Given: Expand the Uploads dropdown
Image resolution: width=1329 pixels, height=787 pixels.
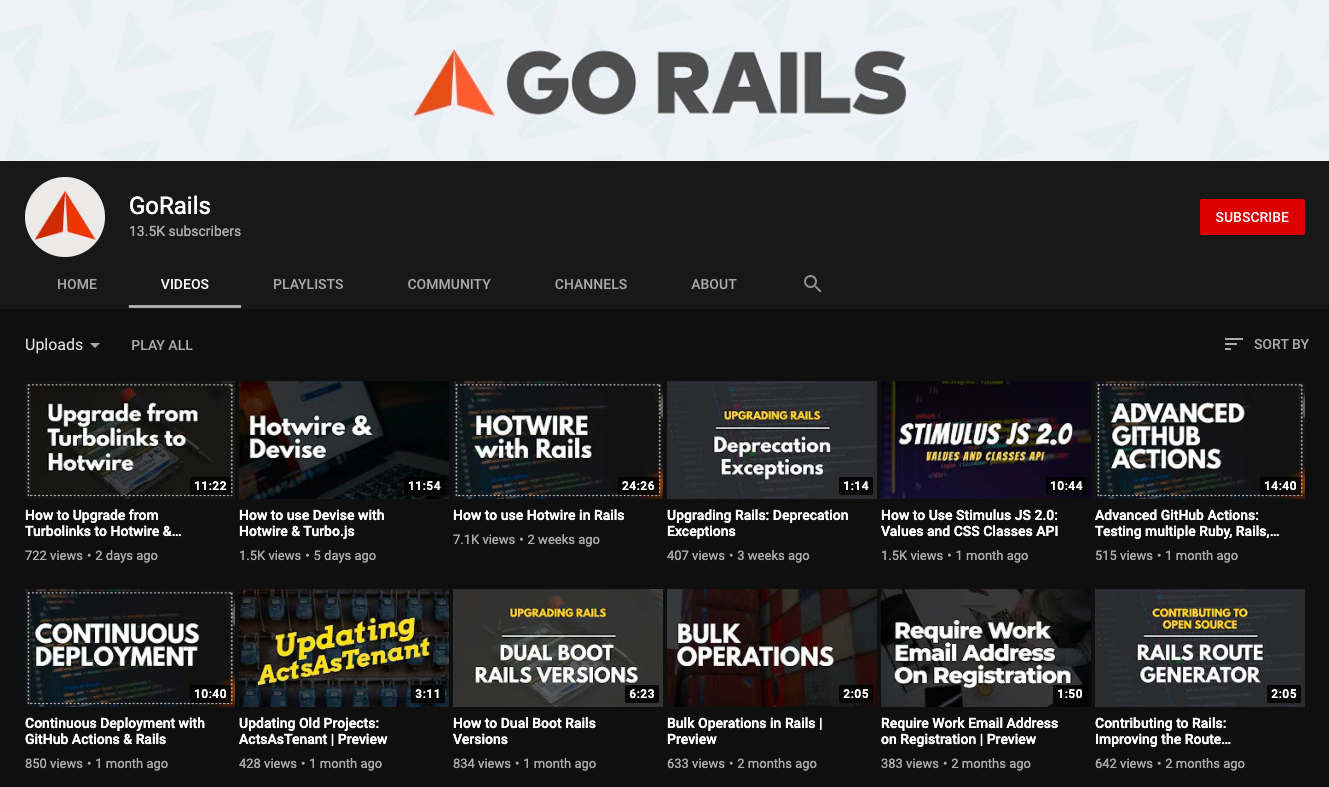Looking at the screenshot, I should pyautogui.click(x=62, y=345).
